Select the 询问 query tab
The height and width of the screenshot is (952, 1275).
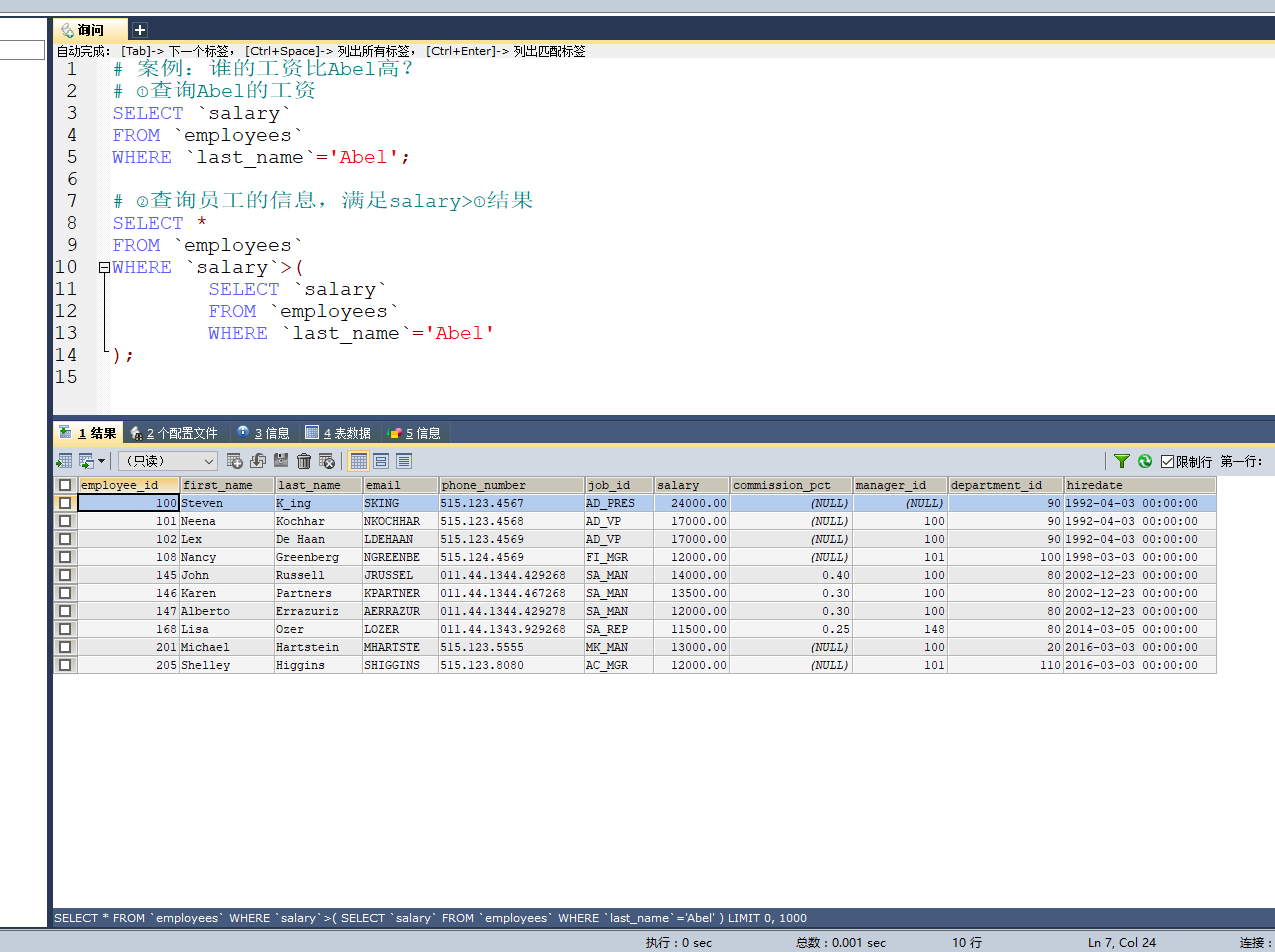tap(91, 30)
